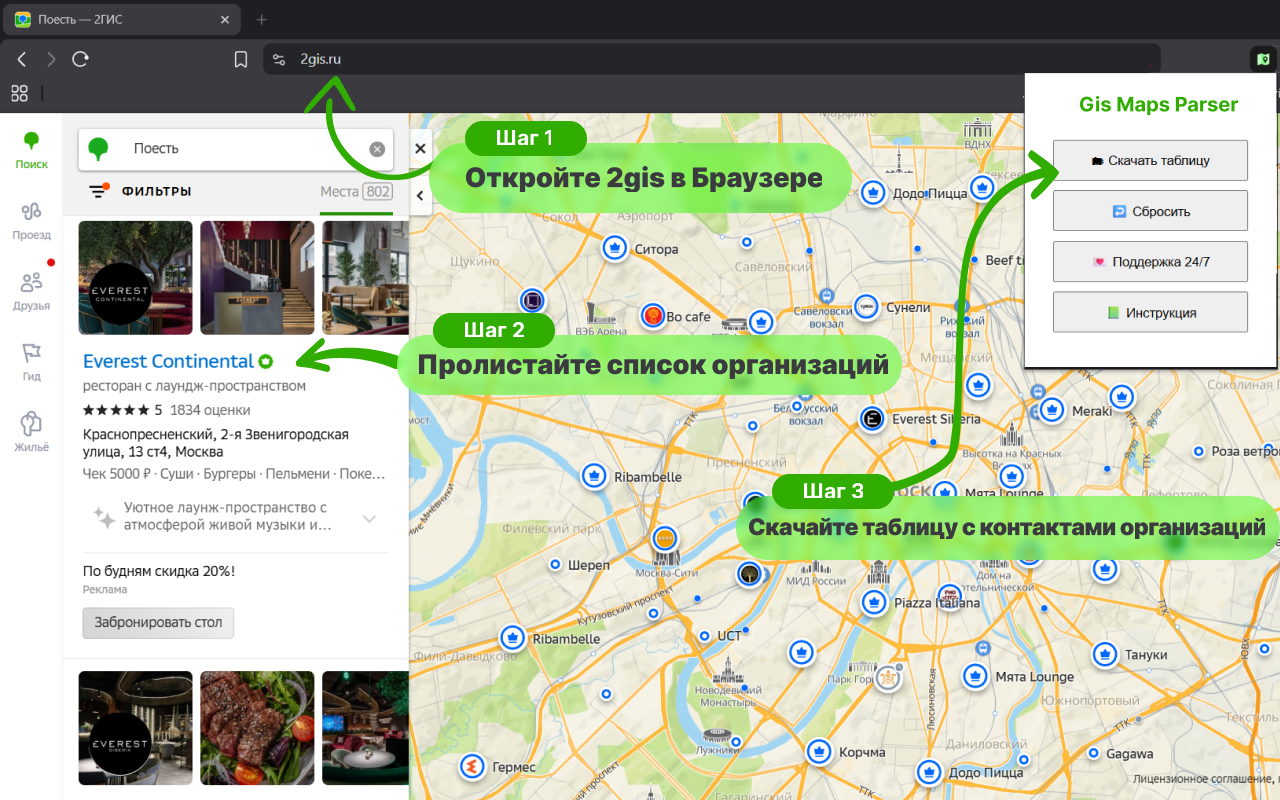Click the browser back arrow

pos(22,60)
